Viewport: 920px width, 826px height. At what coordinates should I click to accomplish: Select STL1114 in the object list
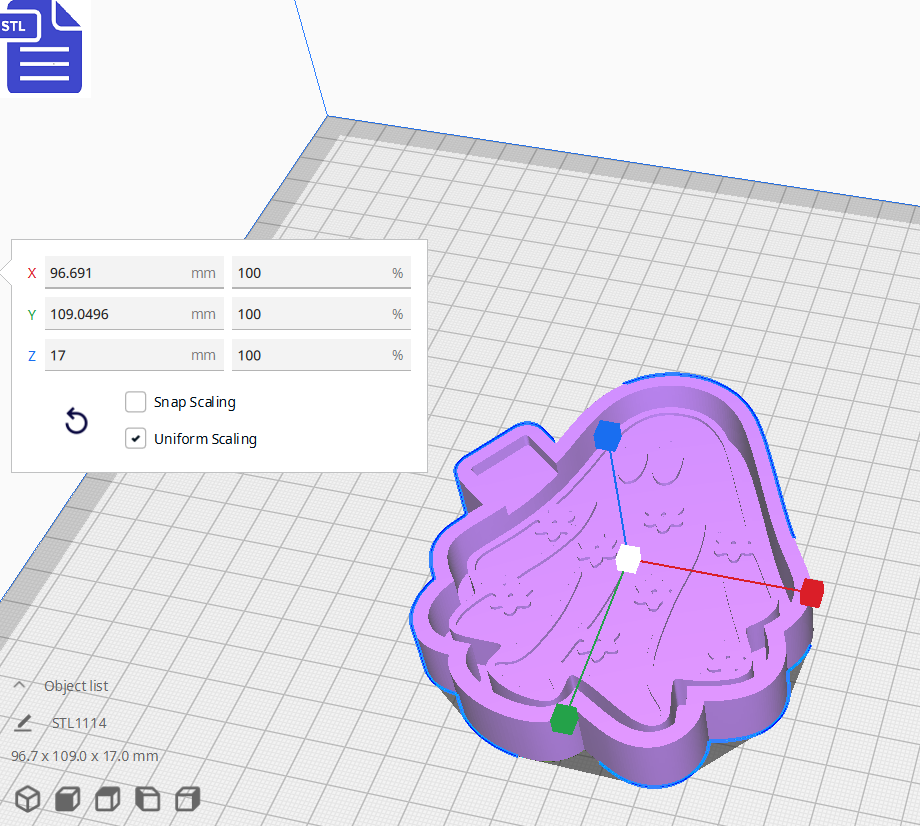pyautogui.click(x=78, y=722)
